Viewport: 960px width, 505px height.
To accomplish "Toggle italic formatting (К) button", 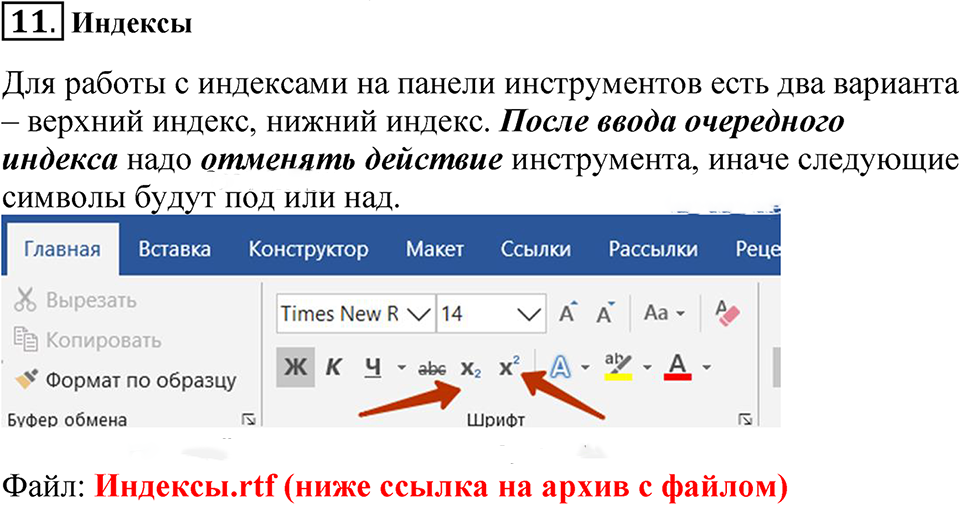I will coord(334,368).
